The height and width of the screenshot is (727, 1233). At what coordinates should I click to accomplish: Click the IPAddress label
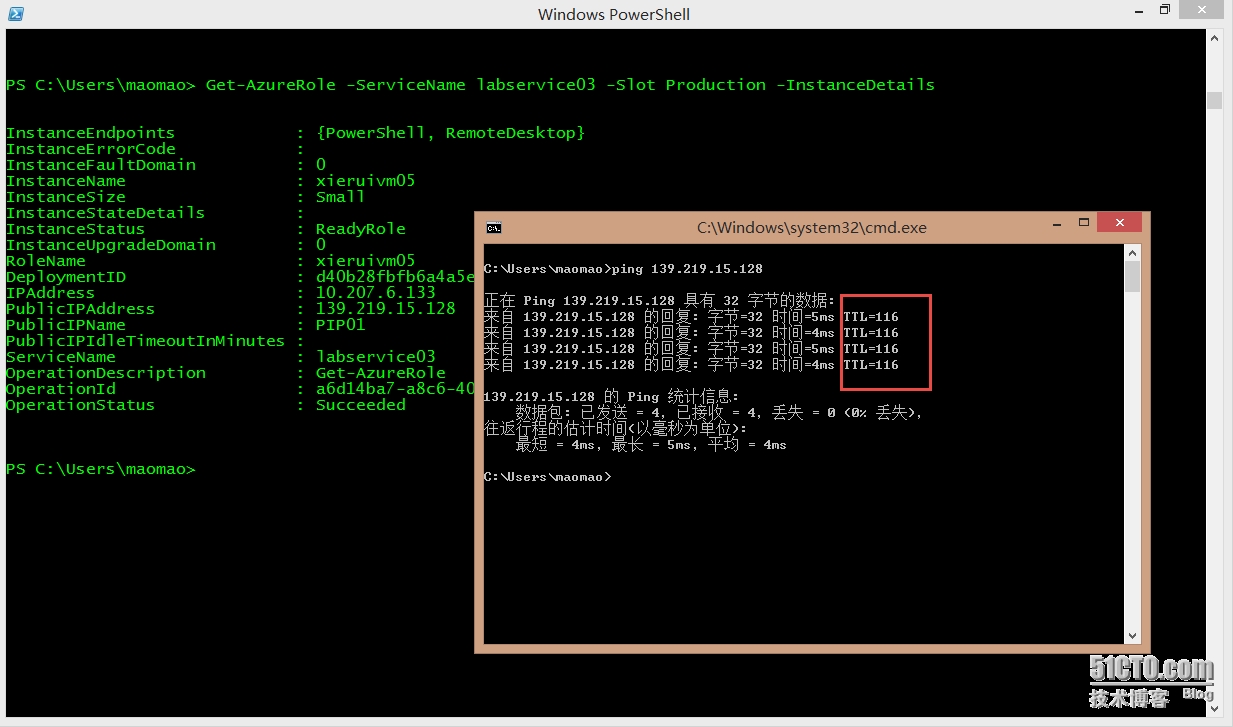tap(50, 293)
